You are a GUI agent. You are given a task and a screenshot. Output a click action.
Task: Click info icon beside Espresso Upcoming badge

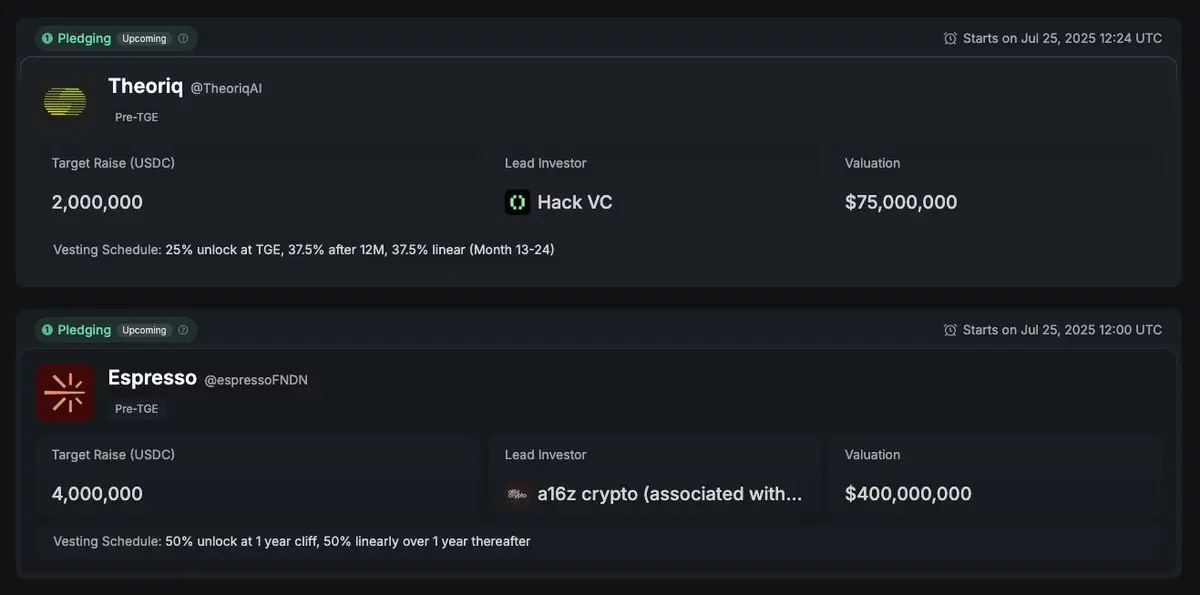coord(183,330)
